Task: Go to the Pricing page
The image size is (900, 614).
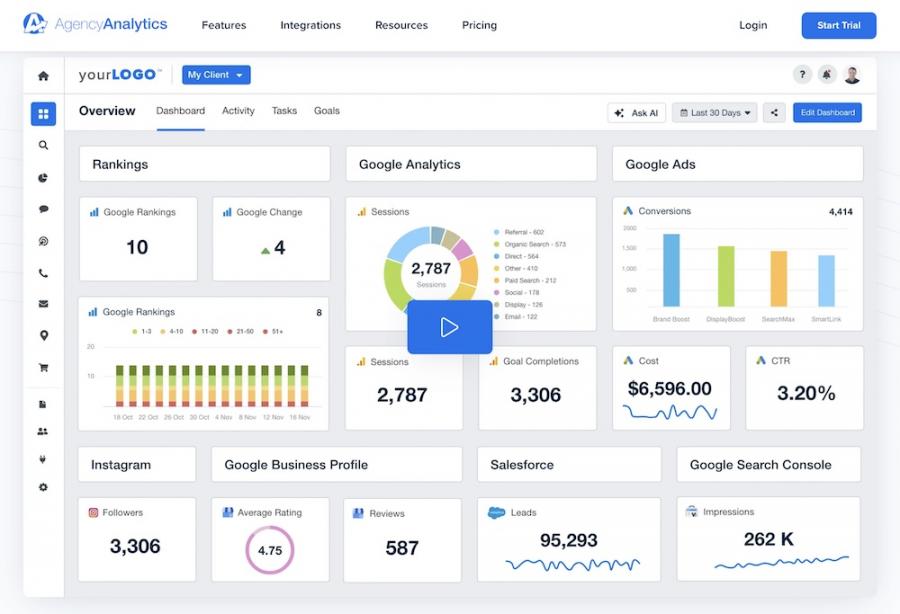Action: [479, 25]
